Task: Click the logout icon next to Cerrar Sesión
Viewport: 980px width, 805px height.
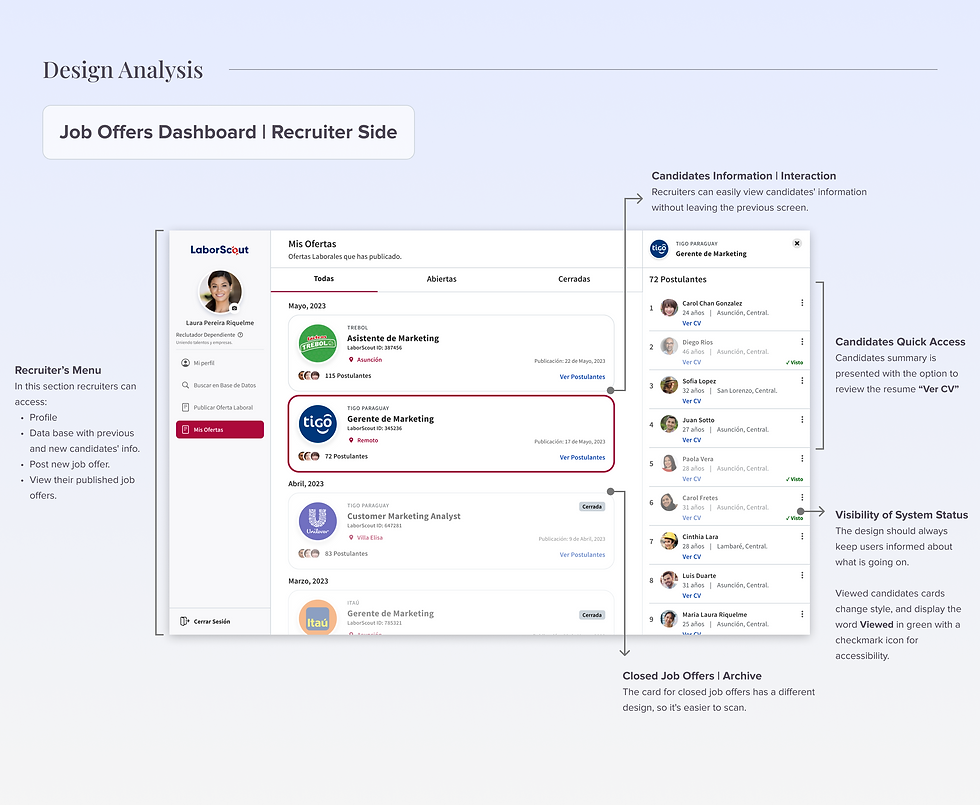Action: [x=184, y=621]
